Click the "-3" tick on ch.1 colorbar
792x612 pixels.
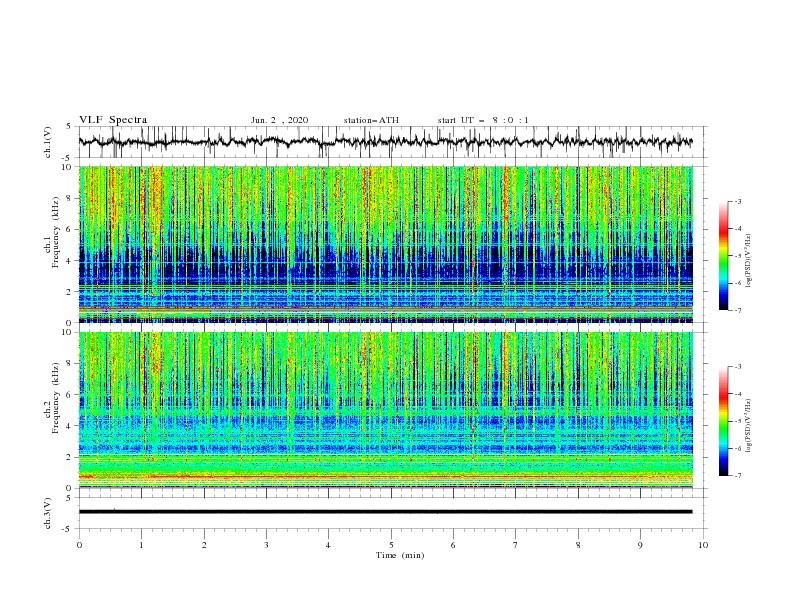pyautogui.click(x=738, y=201)
